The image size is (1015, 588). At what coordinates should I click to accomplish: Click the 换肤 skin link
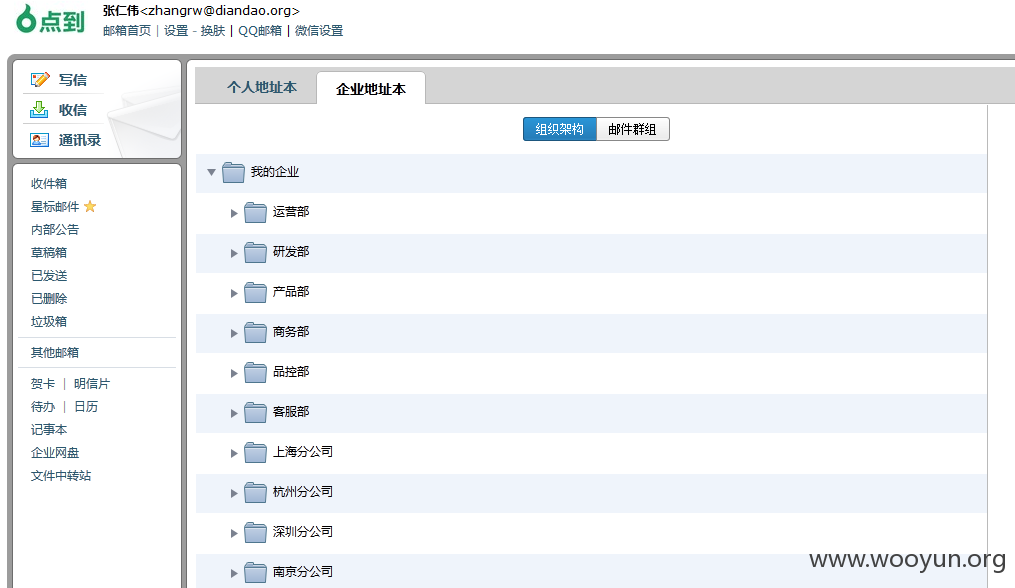[213, 30]
